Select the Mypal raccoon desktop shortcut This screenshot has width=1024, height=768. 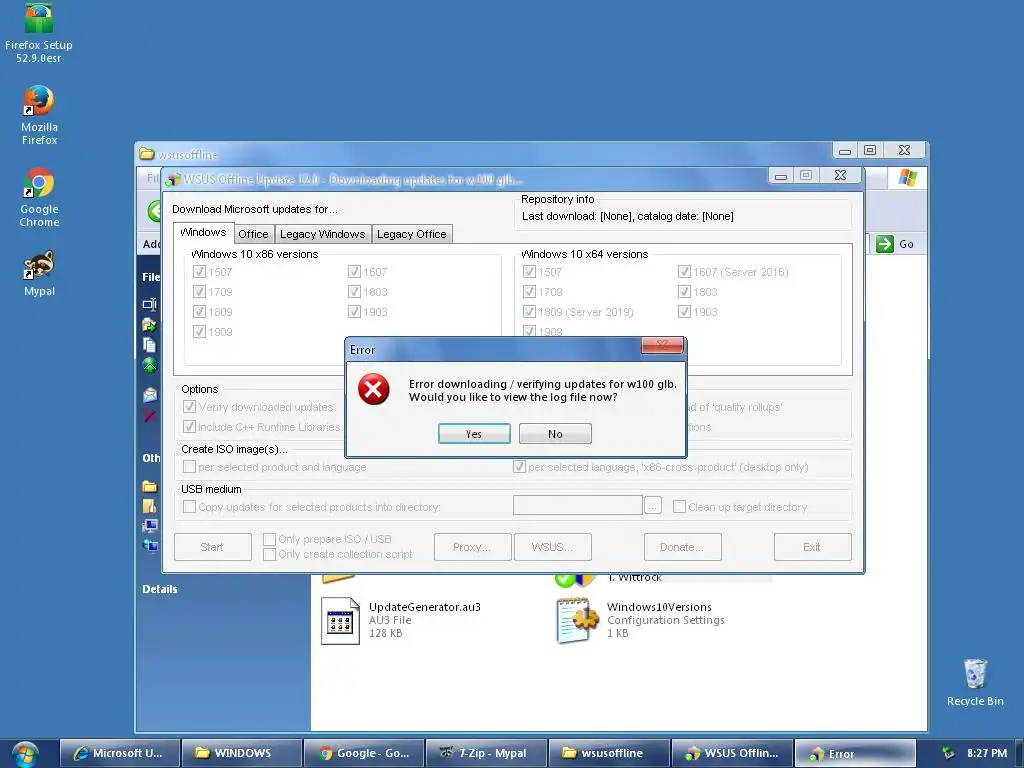(39, 264)
